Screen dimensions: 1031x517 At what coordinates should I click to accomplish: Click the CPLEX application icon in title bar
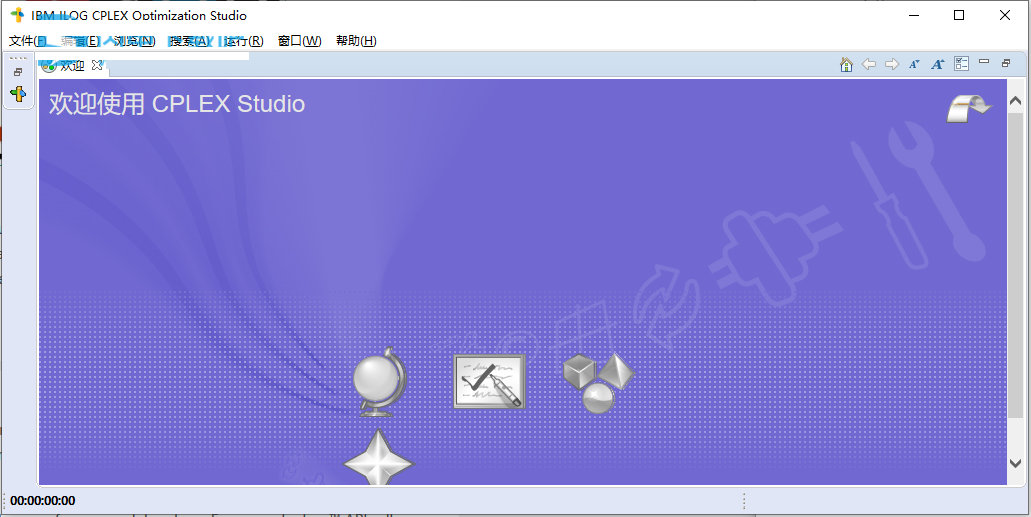tap(17, 15)
